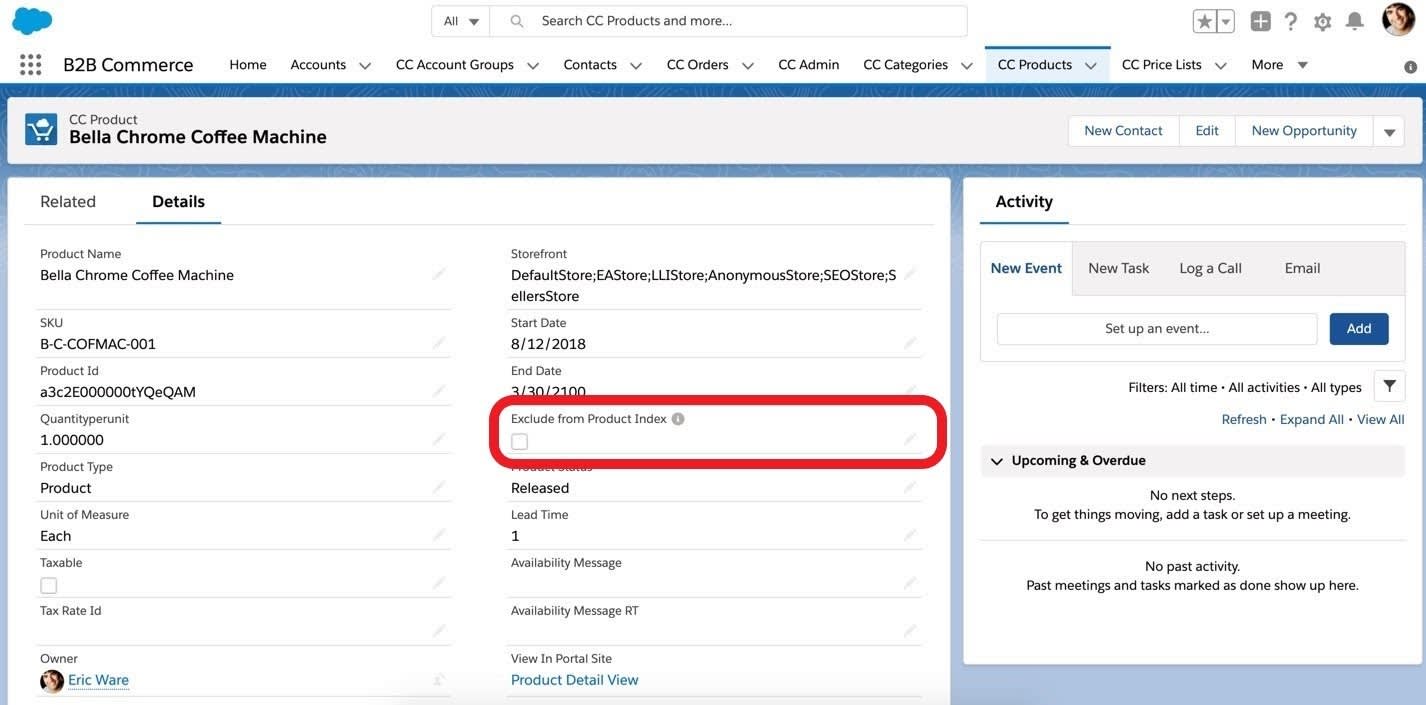Open the CC Admin tab
This screenshot has width=1426, height=705.
pyautogui.click(x=809, y=65)
